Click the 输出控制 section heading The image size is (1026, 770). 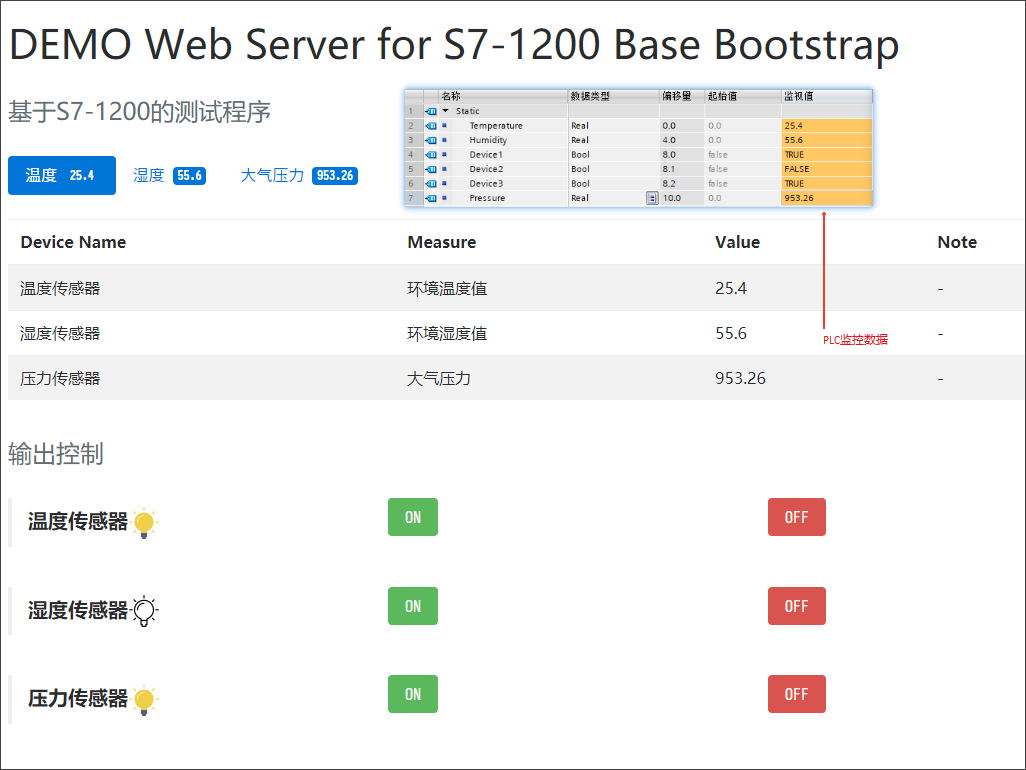coord(56,453)
